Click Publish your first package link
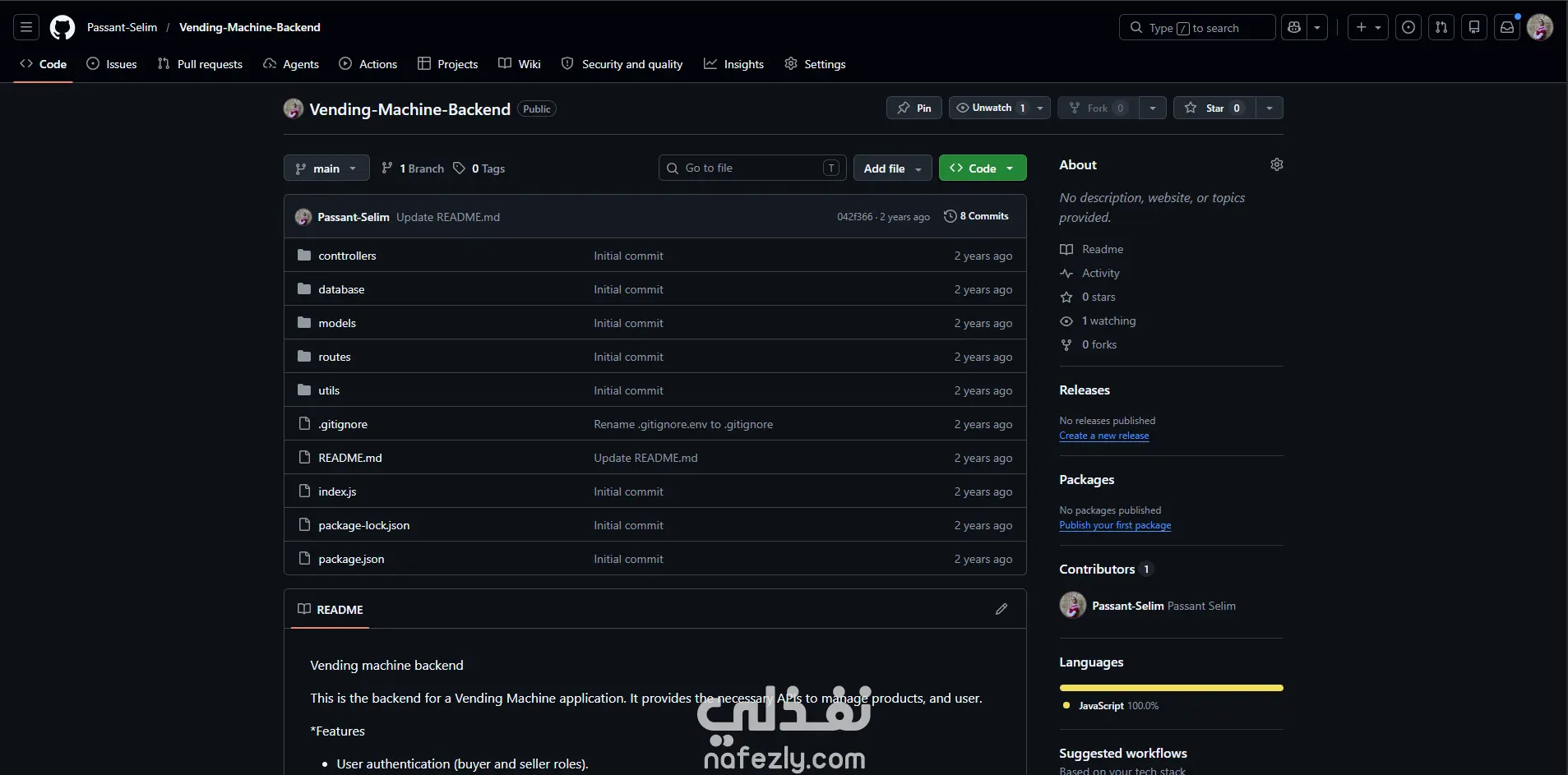The image size is (1568, 775). (x=1115, y=525)
